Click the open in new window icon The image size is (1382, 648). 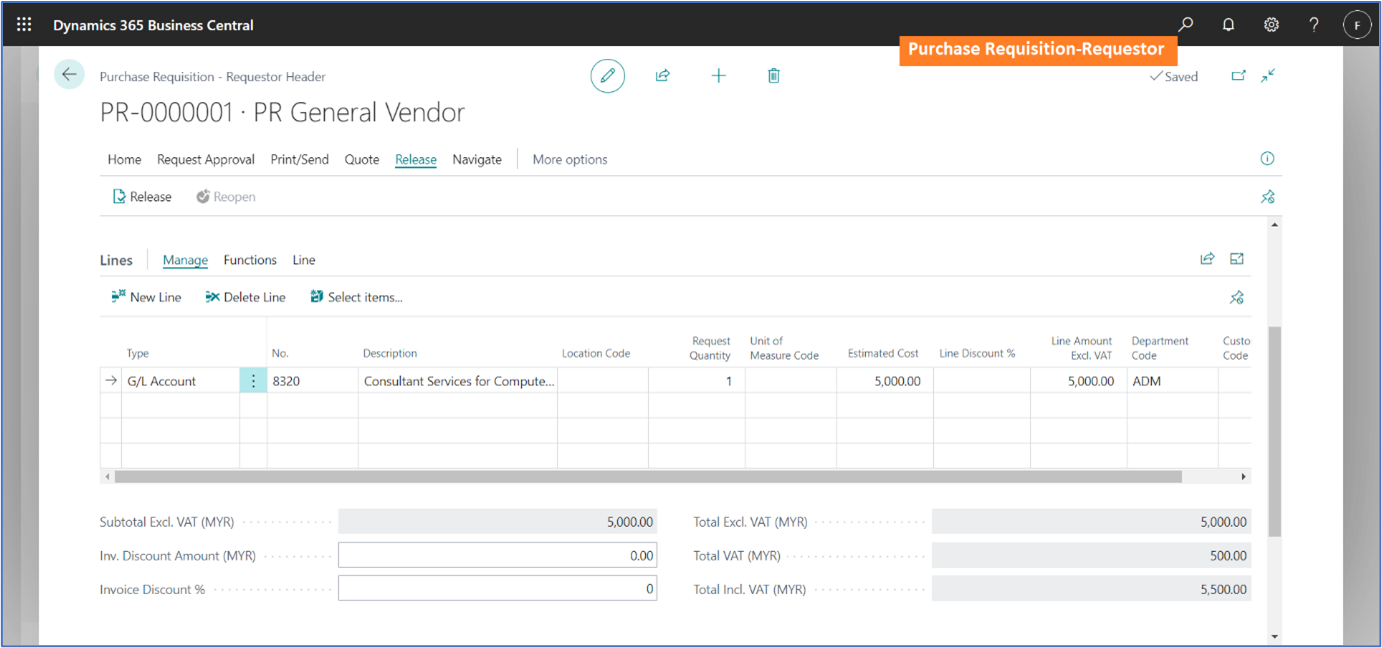(1239, 75)
